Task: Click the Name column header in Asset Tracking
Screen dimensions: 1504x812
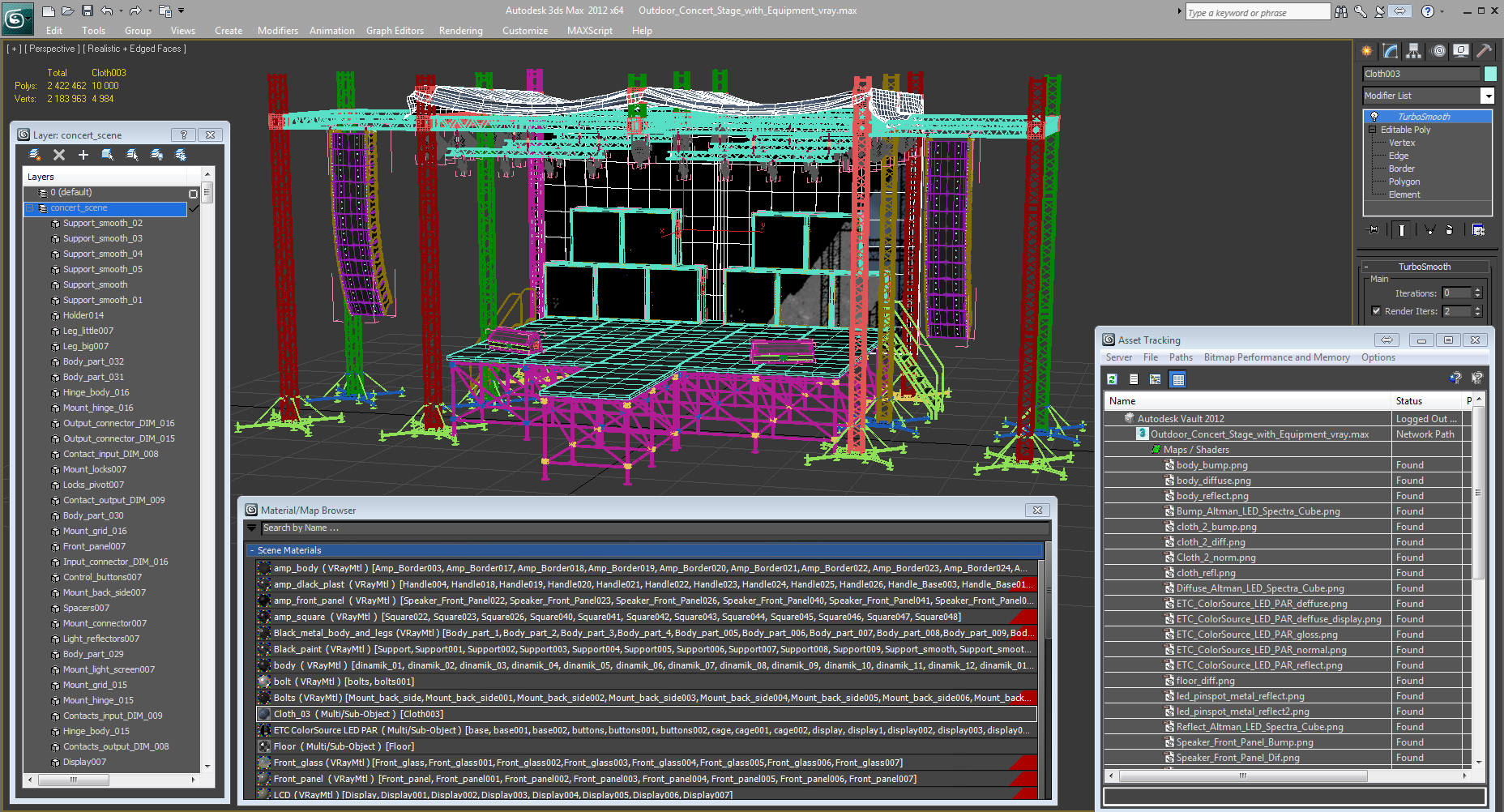Action: 1247,401
